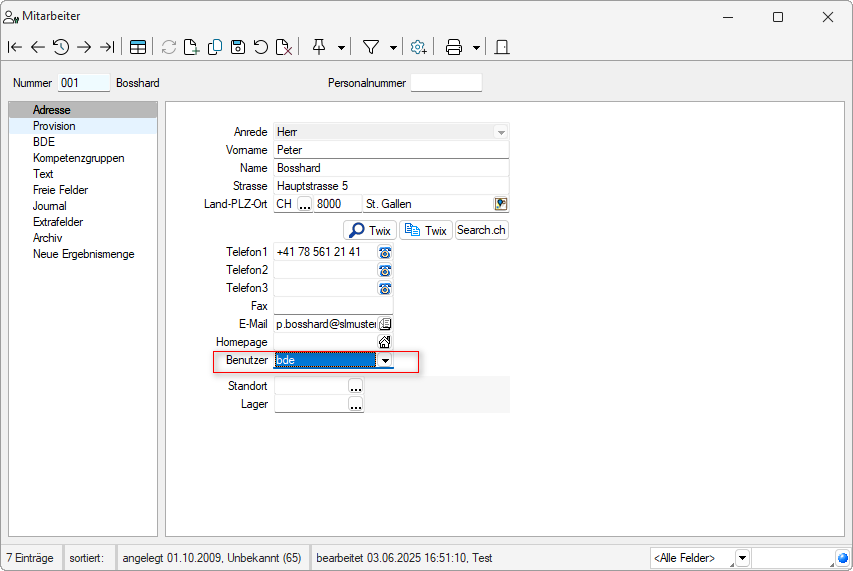853x571 pixels.
Task: Click the dial icon beside Telefon1
Action: pyautogui.click(x=385, y=253)
